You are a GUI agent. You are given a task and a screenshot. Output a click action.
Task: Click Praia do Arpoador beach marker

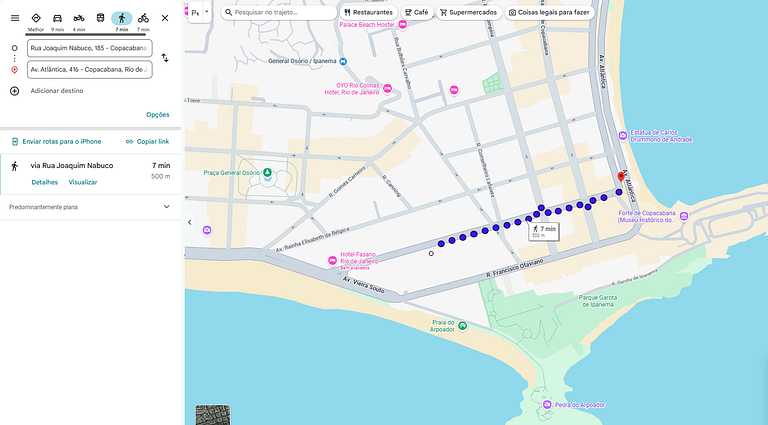point(462,326)
